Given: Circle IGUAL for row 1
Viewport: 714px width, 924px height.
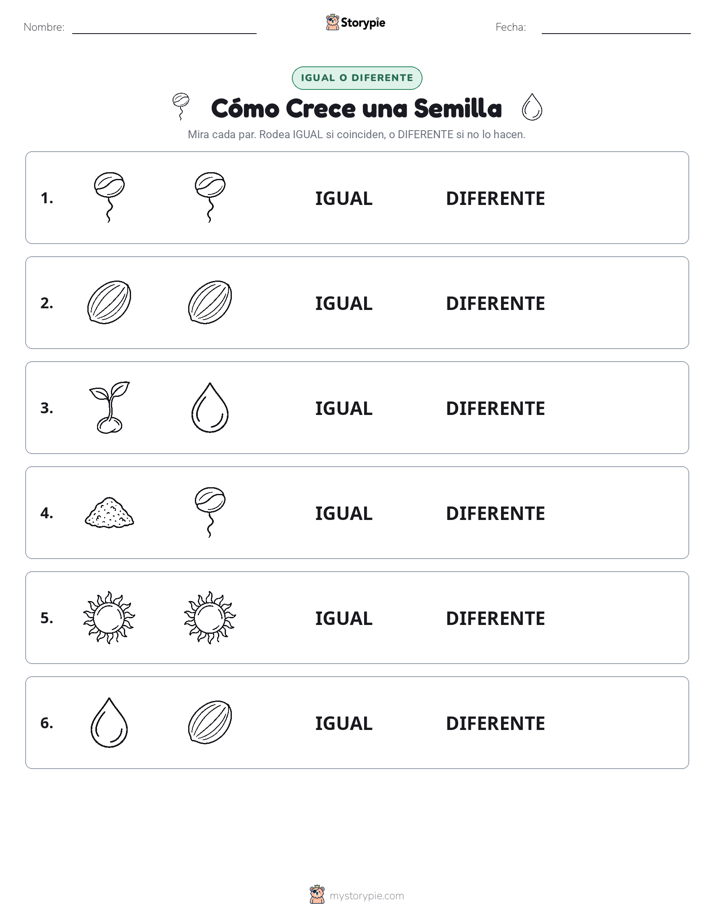Looking at the screenshot, I should 343,199.
